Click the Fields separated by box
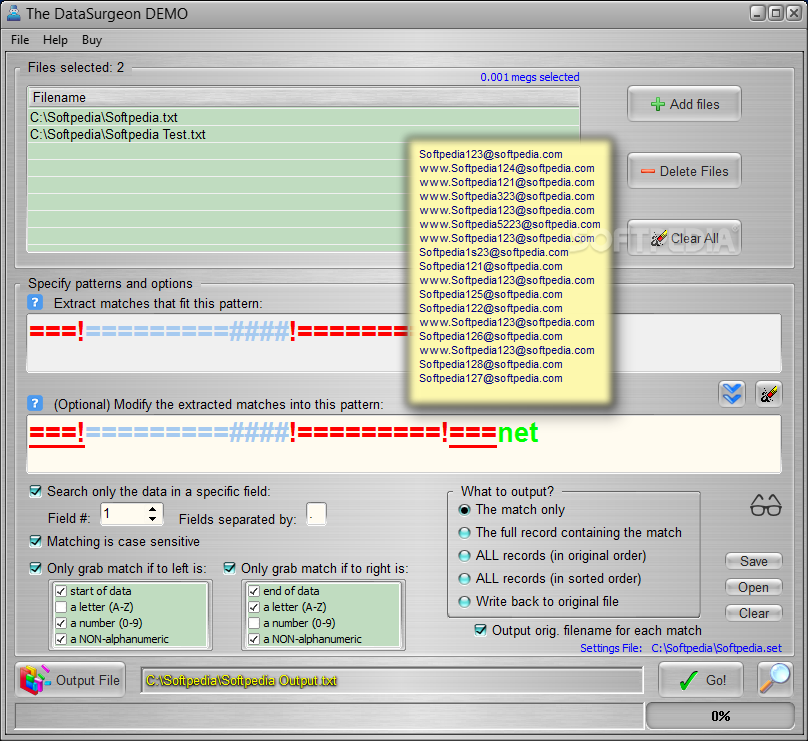This screenshot has width=808, height=741. [x=316, y=514]
